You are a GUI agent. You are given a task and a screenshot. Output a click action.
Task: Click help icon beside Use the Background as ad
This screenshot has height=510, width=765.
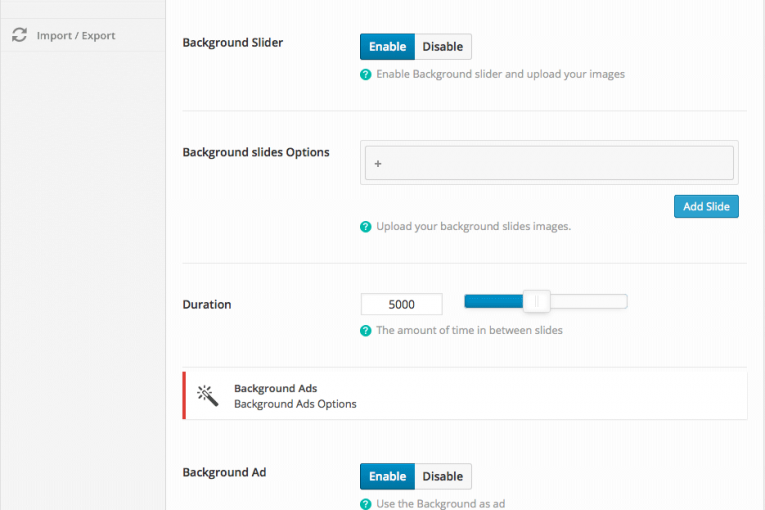(x=365, y=504)
